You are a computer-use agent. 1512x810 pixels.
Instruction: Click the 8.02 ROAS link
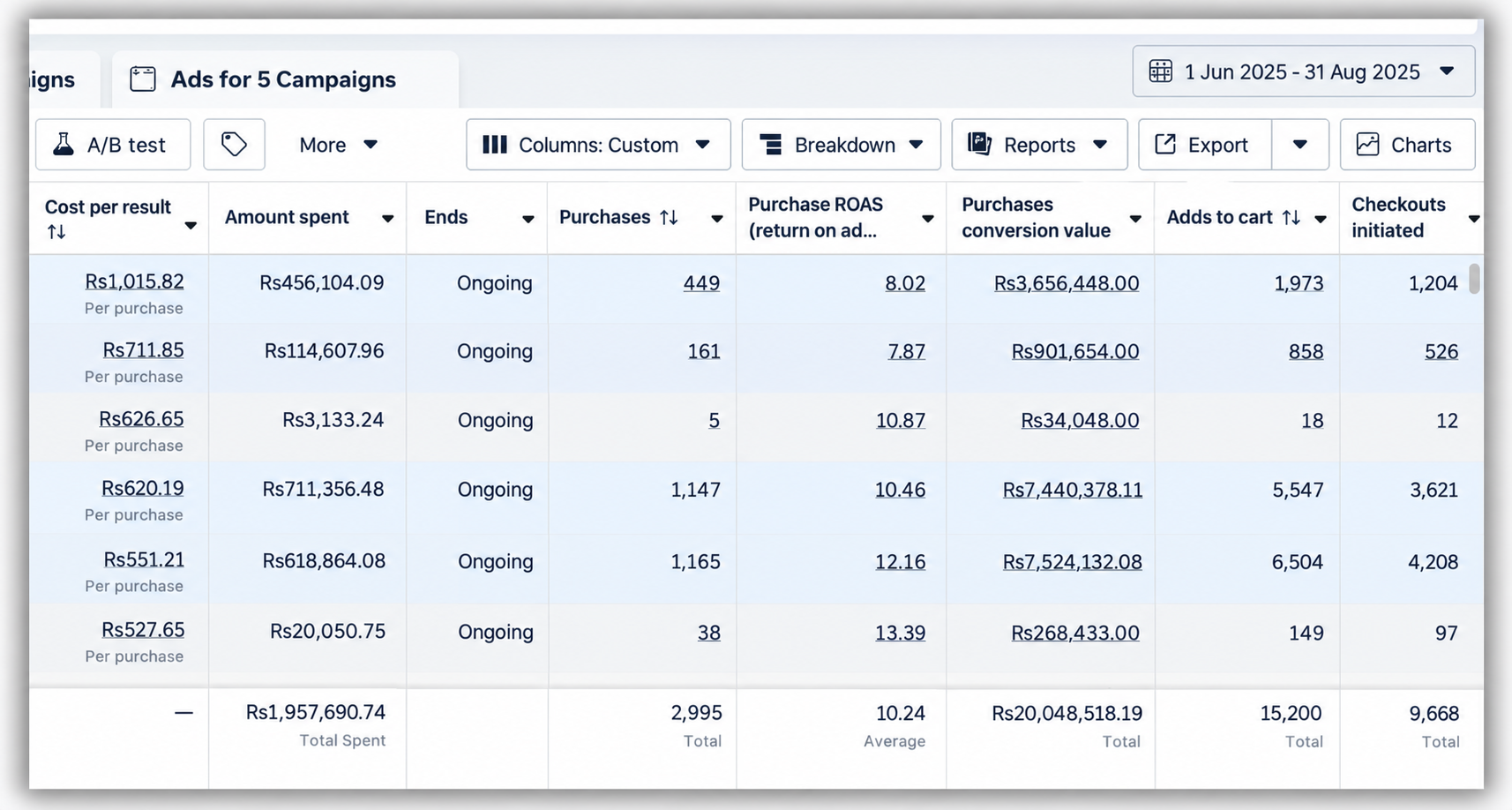tap(905, 283)
